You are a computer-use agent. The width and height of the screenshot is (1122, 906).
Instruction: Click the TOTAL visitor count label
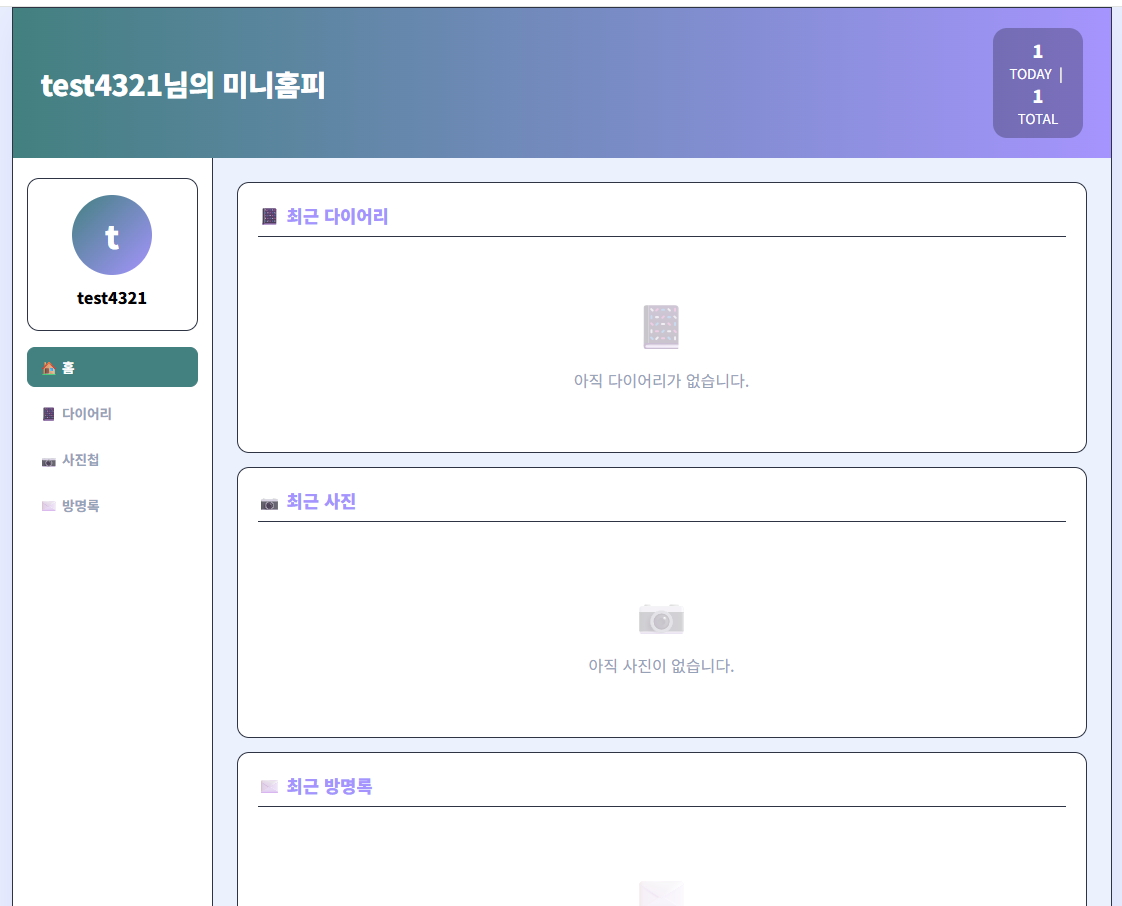1037,119
